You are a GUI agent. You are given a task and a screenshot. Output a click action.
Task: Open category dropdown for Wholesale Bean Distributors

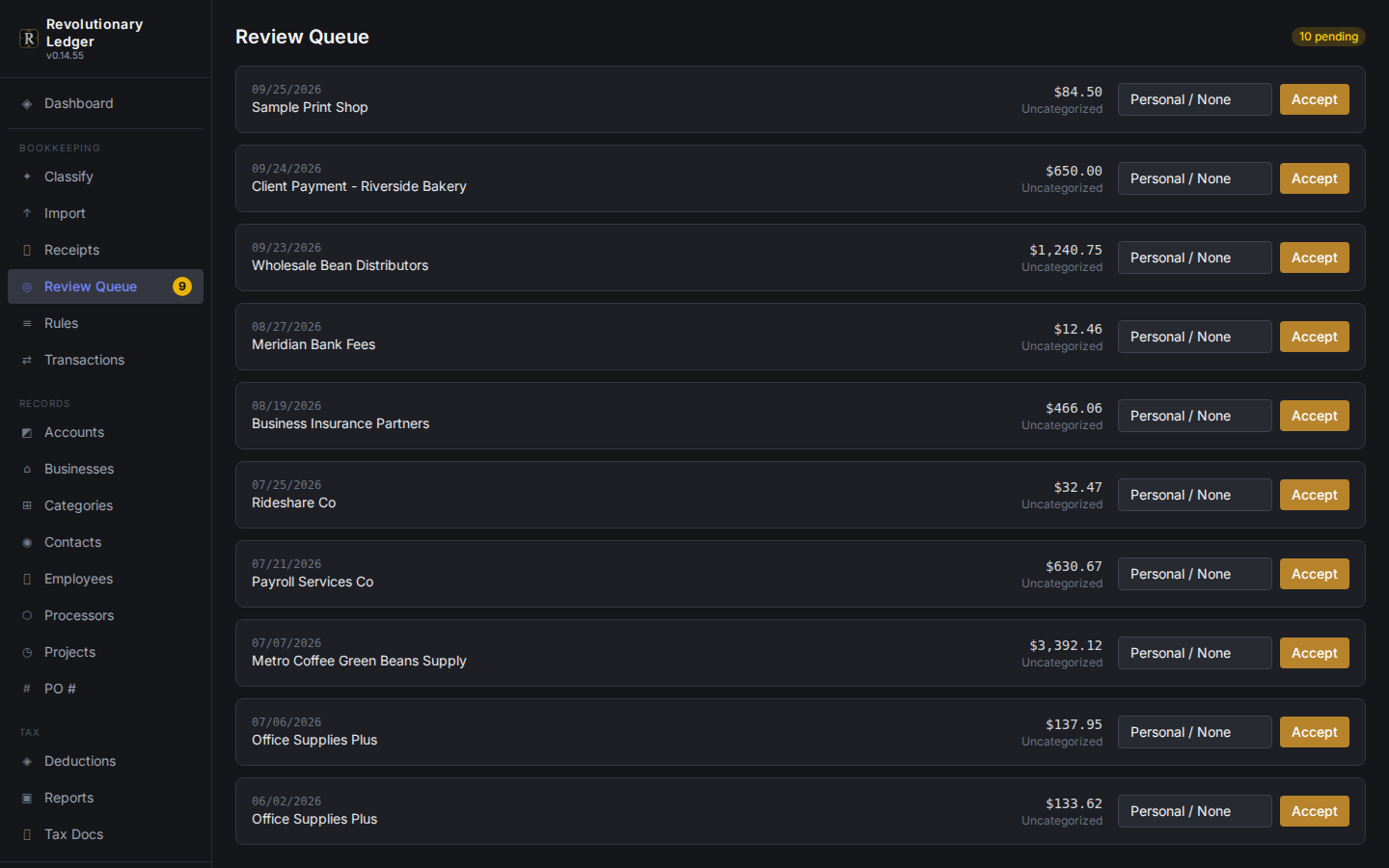(1194, 258)
